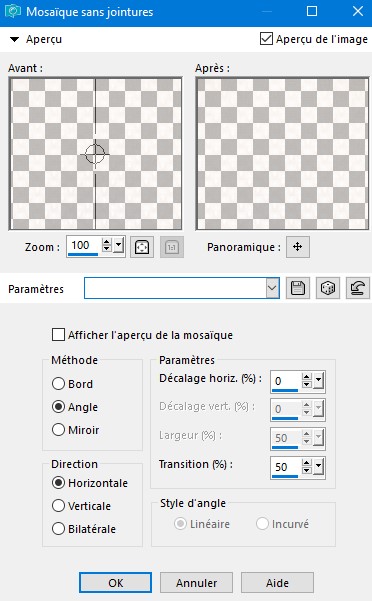Click the zoom to 100% 1:1 icon
The width and height of the screenshot is (372, 601).
point(172,247)
